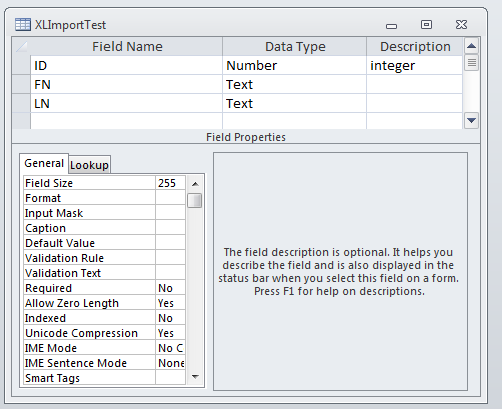The image size is (502, 409).
Task: Switch to the General tab
Action: point(44,163)
